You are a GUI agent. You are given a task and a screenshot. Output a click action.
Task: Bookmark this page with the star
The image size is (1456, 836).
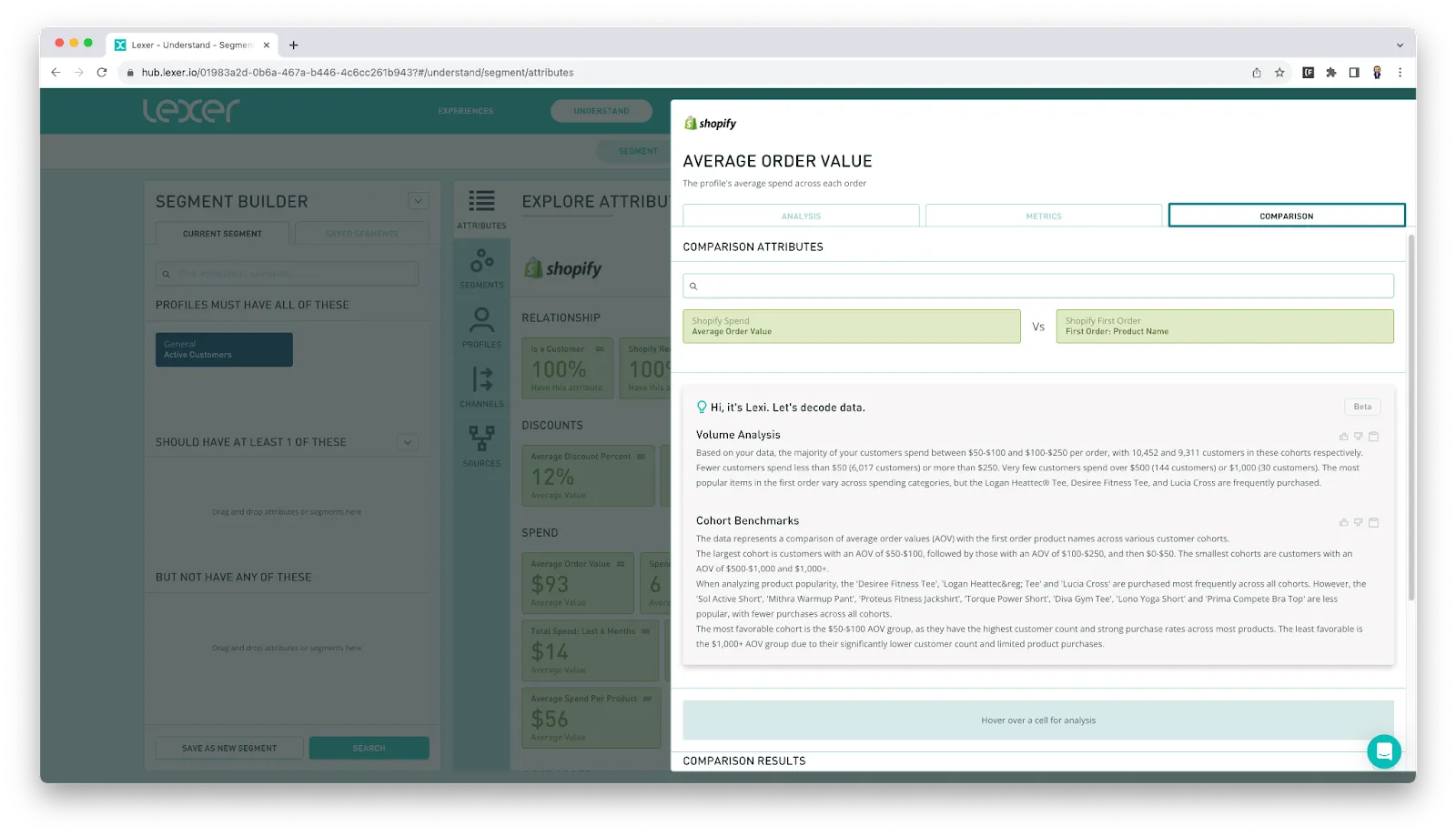click(1279, 73)
